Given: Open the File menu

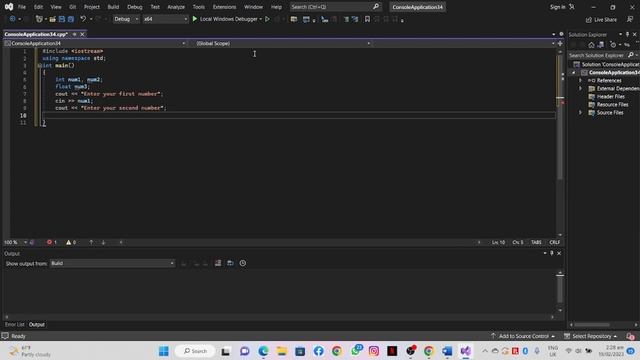Looking at the screenshot, I should [x=22, y=7].
